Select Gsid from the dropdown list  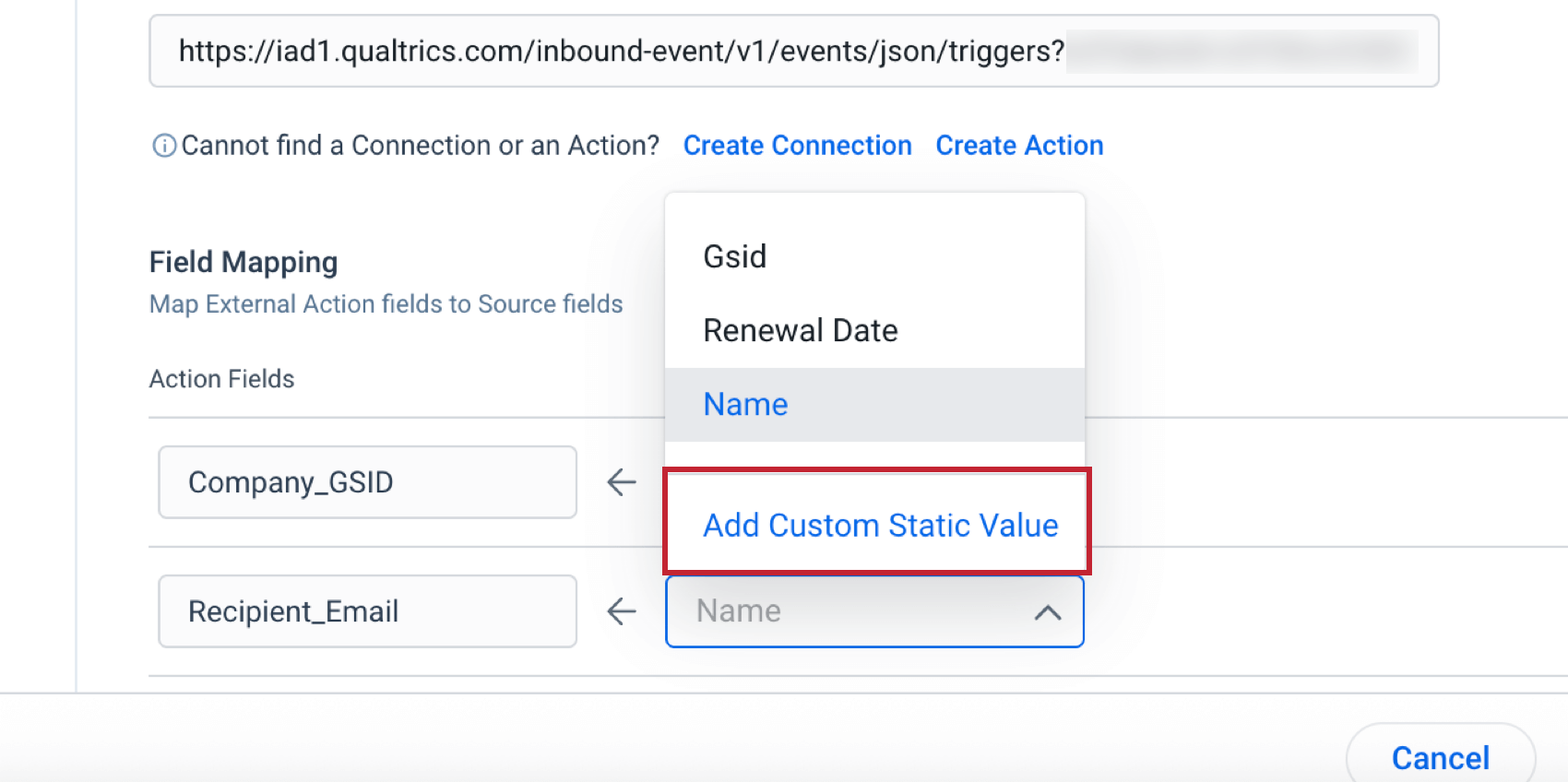[735, 256]
